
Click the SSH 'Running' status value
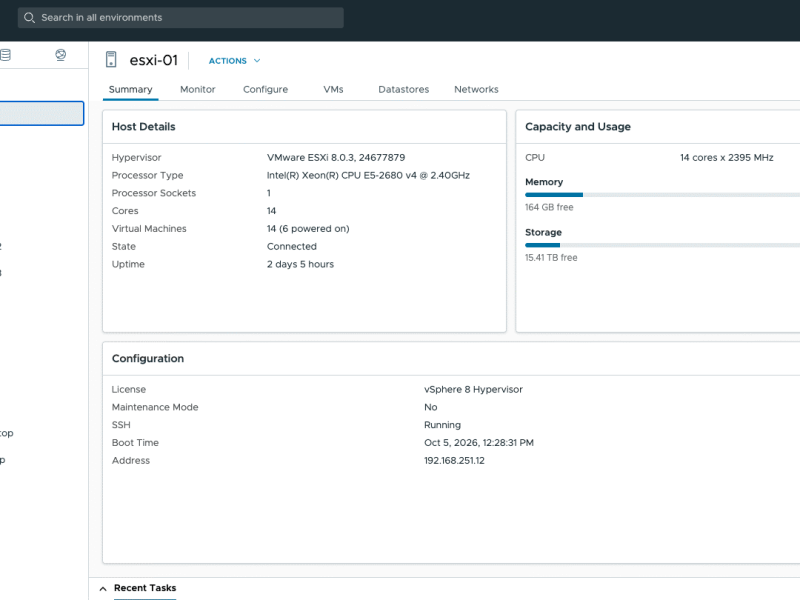pyautogui.click(x=442, y=425)
